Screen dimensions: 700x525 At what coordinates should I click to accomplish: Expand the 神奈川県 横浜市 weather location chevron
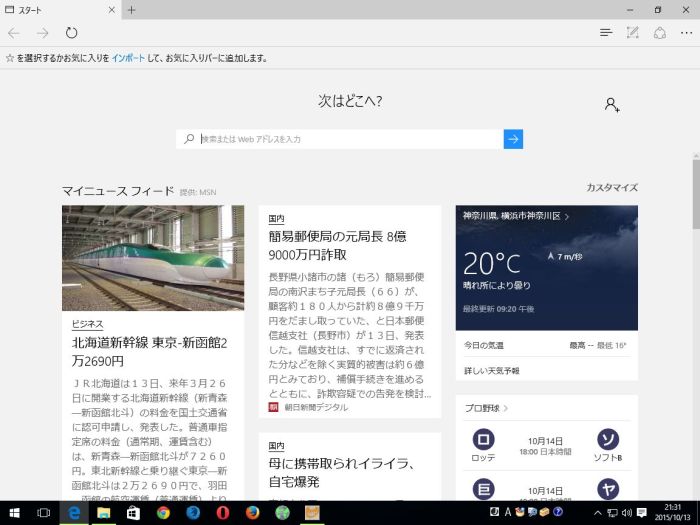[569, 216]
